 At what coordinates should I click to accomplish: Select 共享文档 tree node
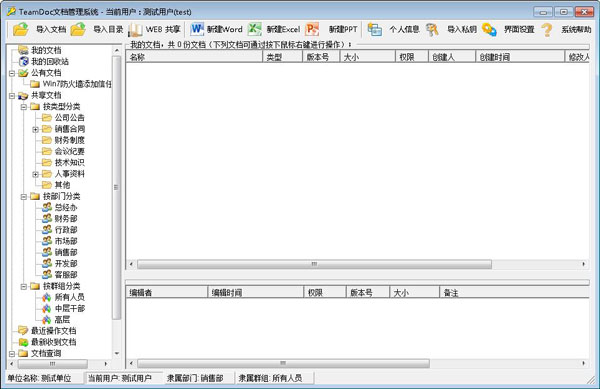pyautogui.click(x=46, y=95)
